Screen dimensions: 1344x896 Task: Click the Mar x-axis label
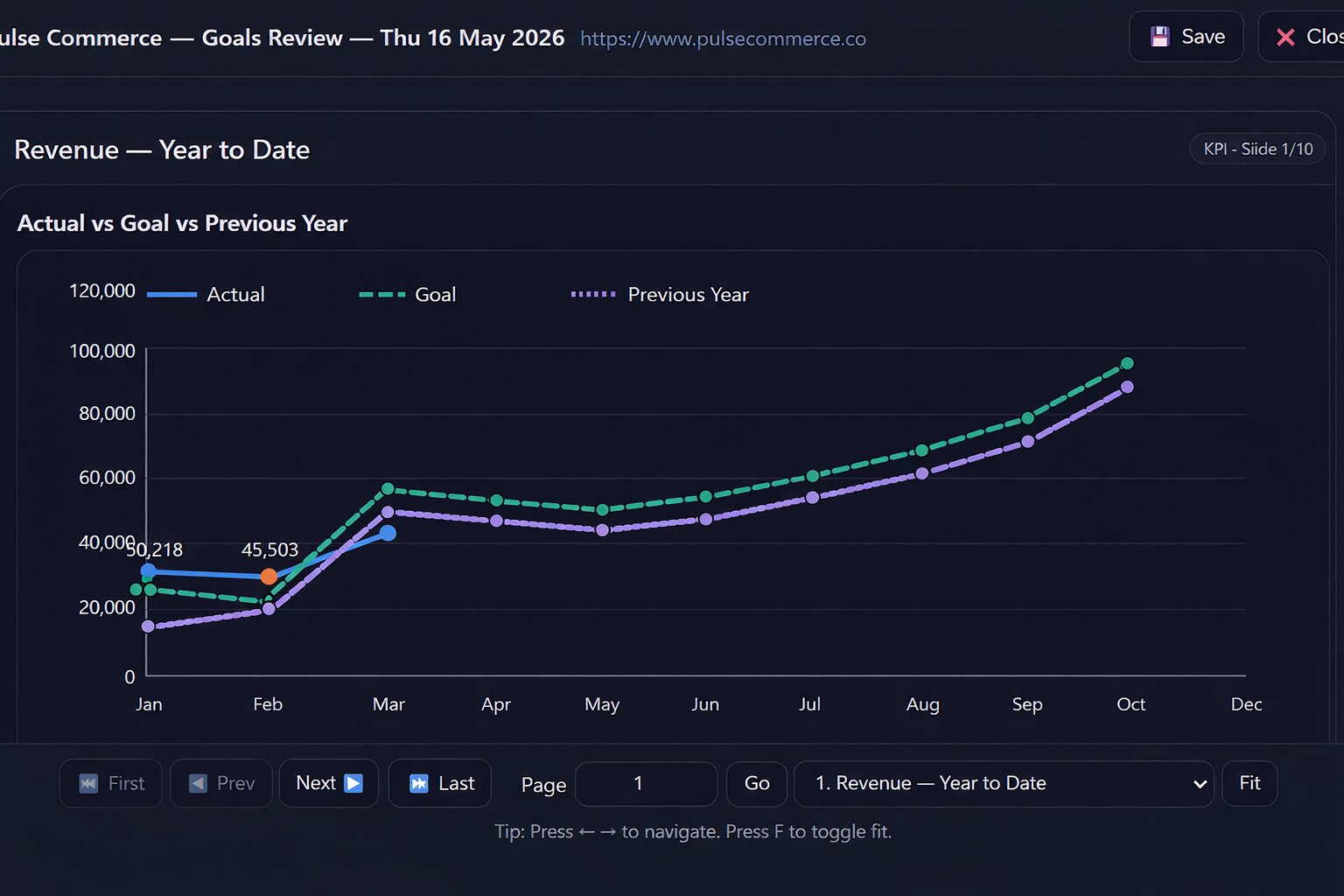click(388, 704)
